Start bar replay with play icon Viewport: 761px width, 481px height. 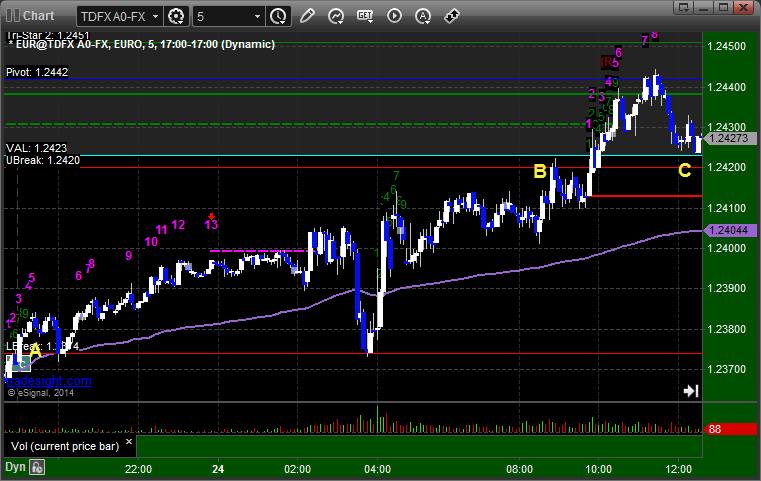tap(394, 16)
